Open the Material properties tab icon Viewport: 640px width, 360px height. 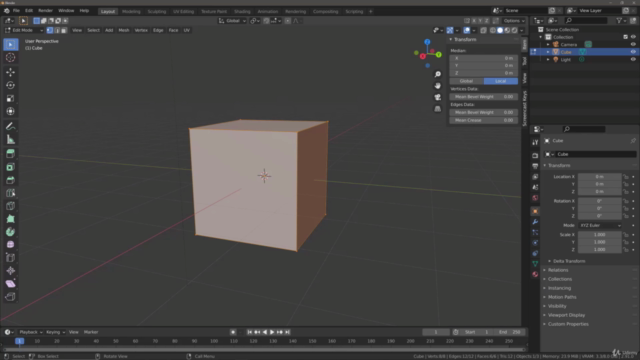tap(535, 274)
